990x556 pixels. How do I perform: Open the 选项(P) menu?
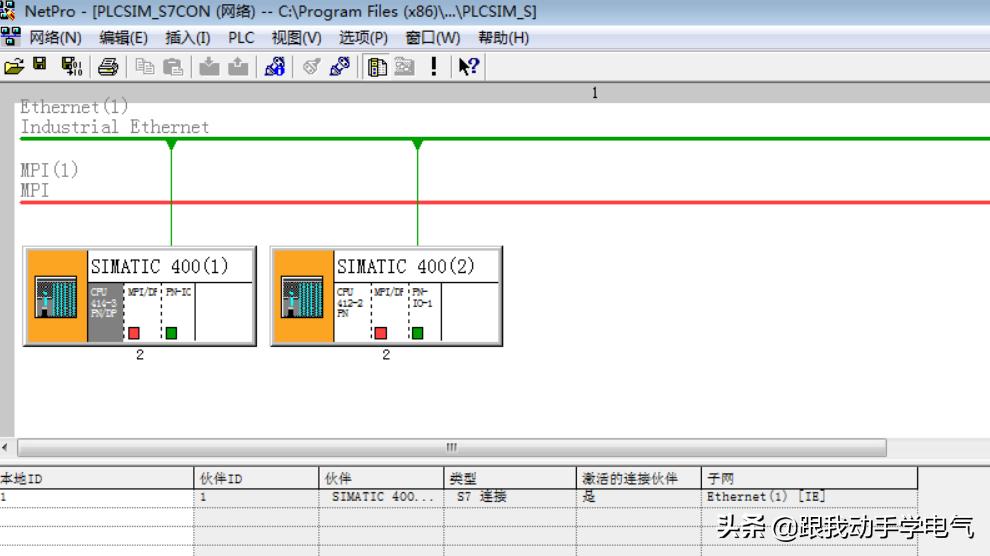[x=363, y=38]
